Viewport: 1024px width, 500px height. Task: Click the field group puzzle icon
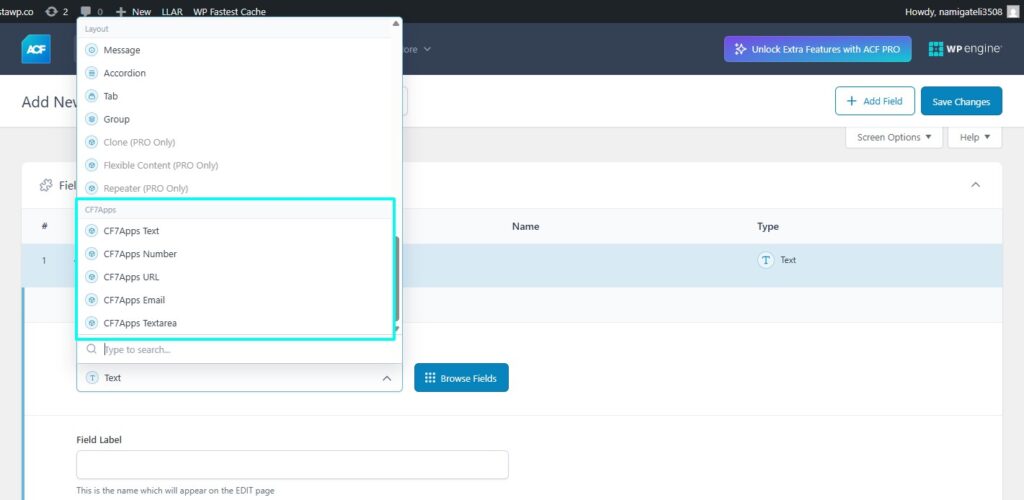click(x=45, y=185)
